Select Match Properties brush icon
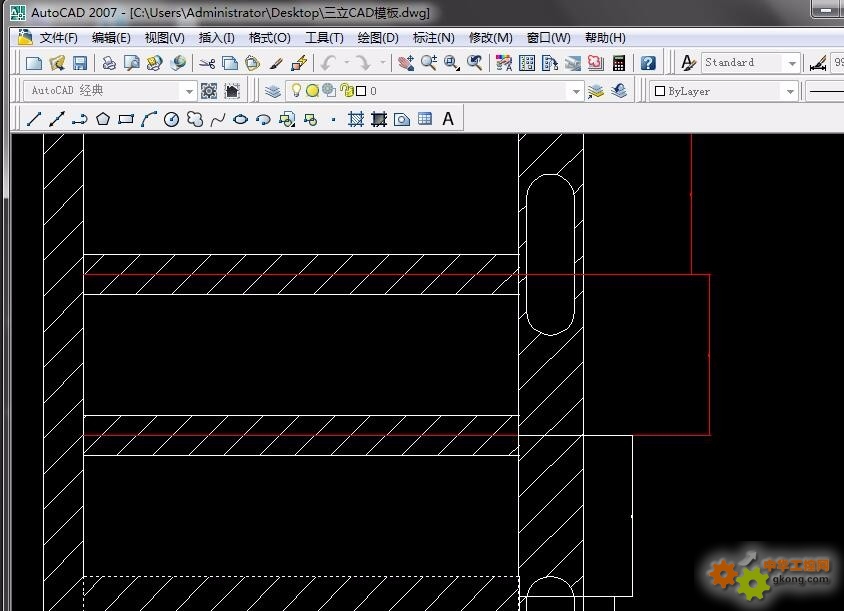The image size is (844, 611). (276, 64)
